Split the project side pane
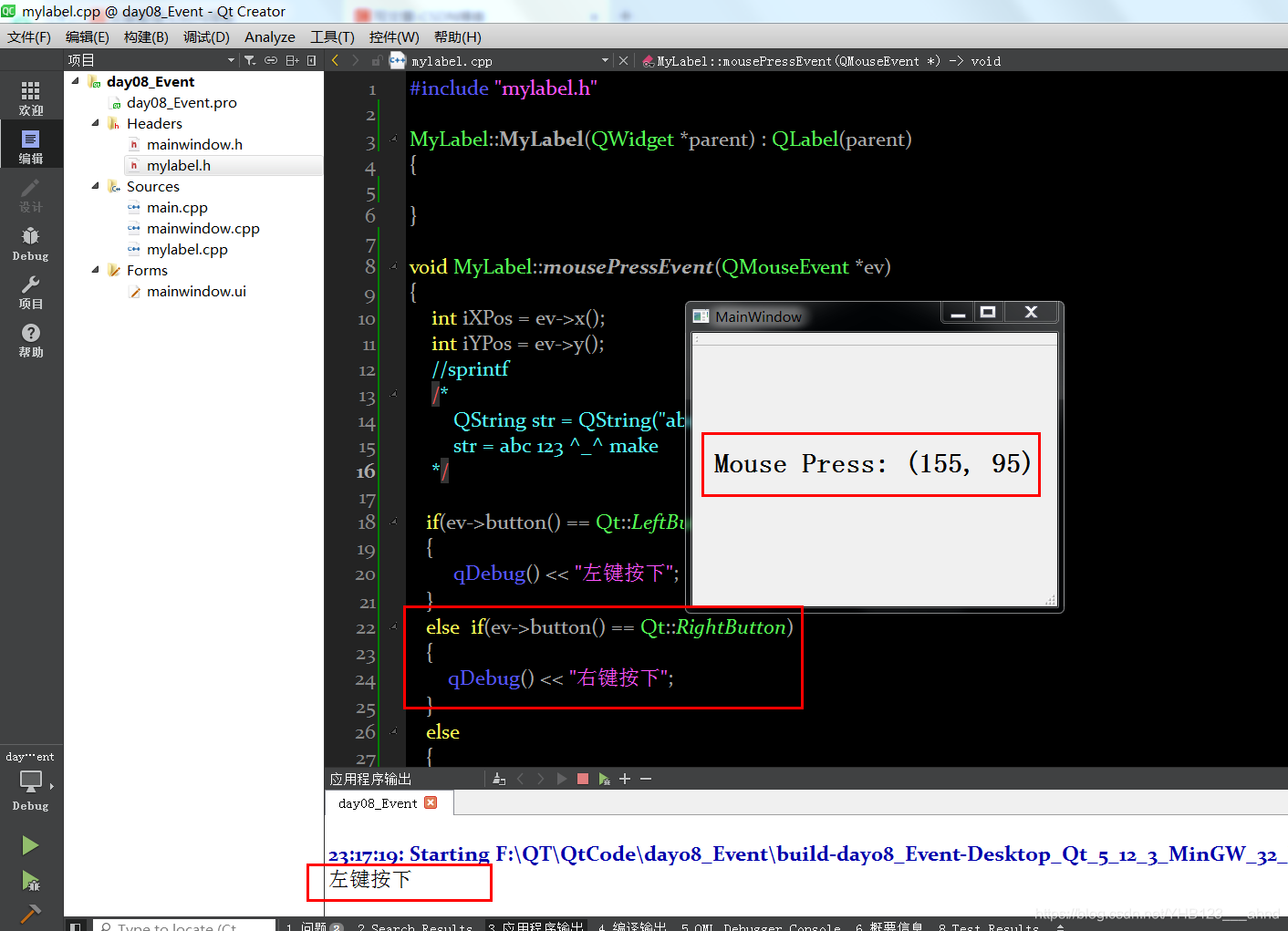The height and width of the screenshot is (931, 1288). point(292,60)
